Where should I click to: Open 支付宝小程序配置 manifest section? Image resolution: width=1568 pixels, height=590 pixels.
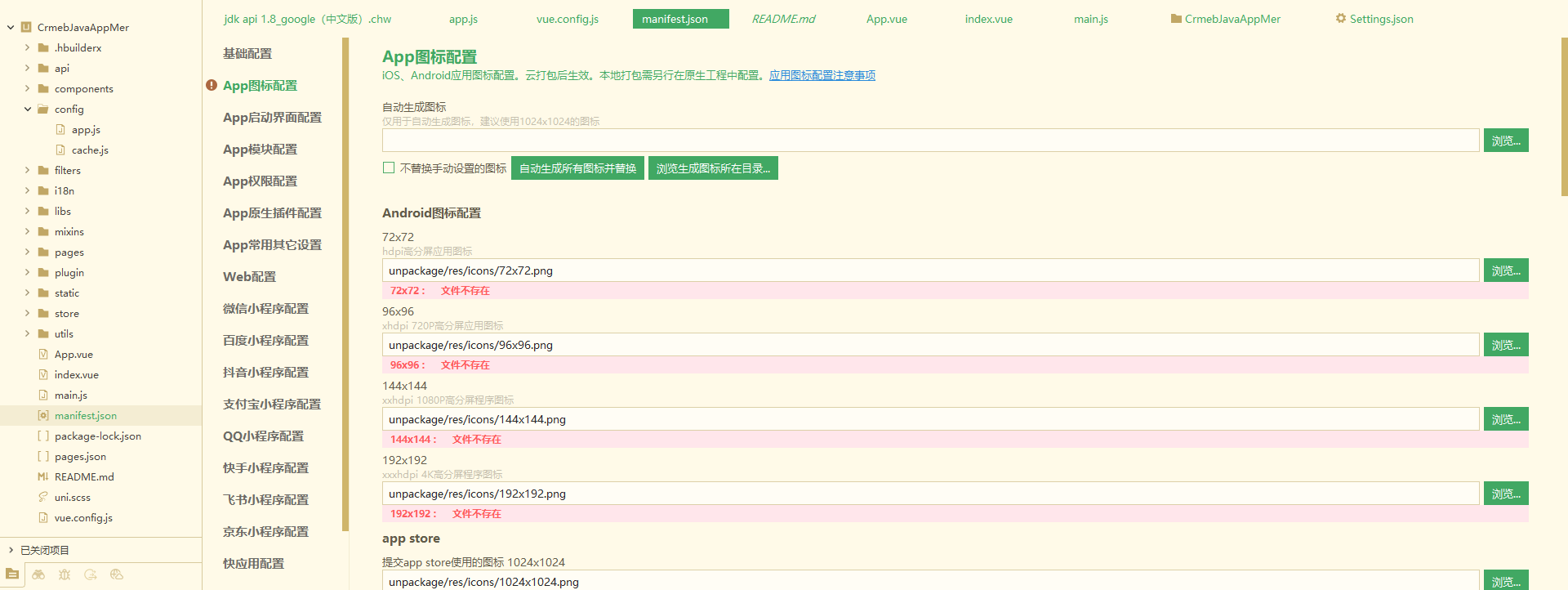click(272, 404)
